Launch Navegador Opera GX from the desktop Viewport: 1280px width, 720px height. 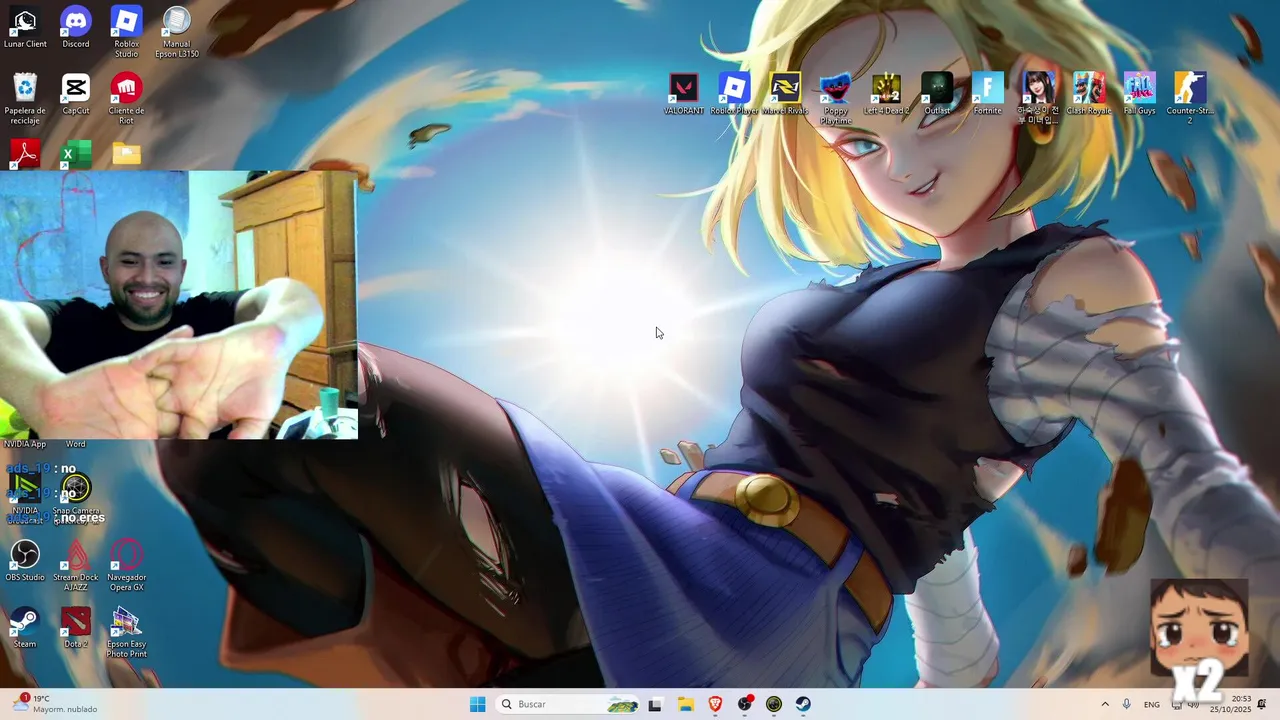pyautogui.click(x=126, y=566)
